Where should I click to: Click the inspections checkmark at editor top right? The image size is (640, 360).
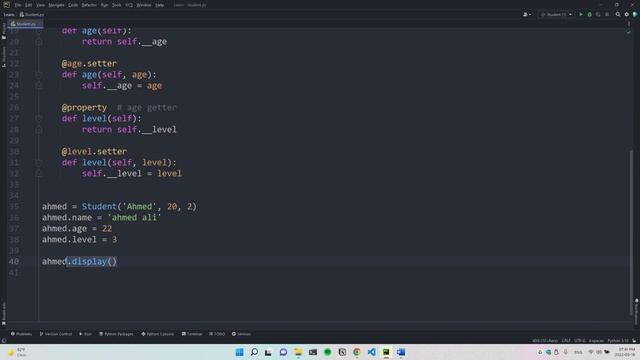click(x=629, y=32)
